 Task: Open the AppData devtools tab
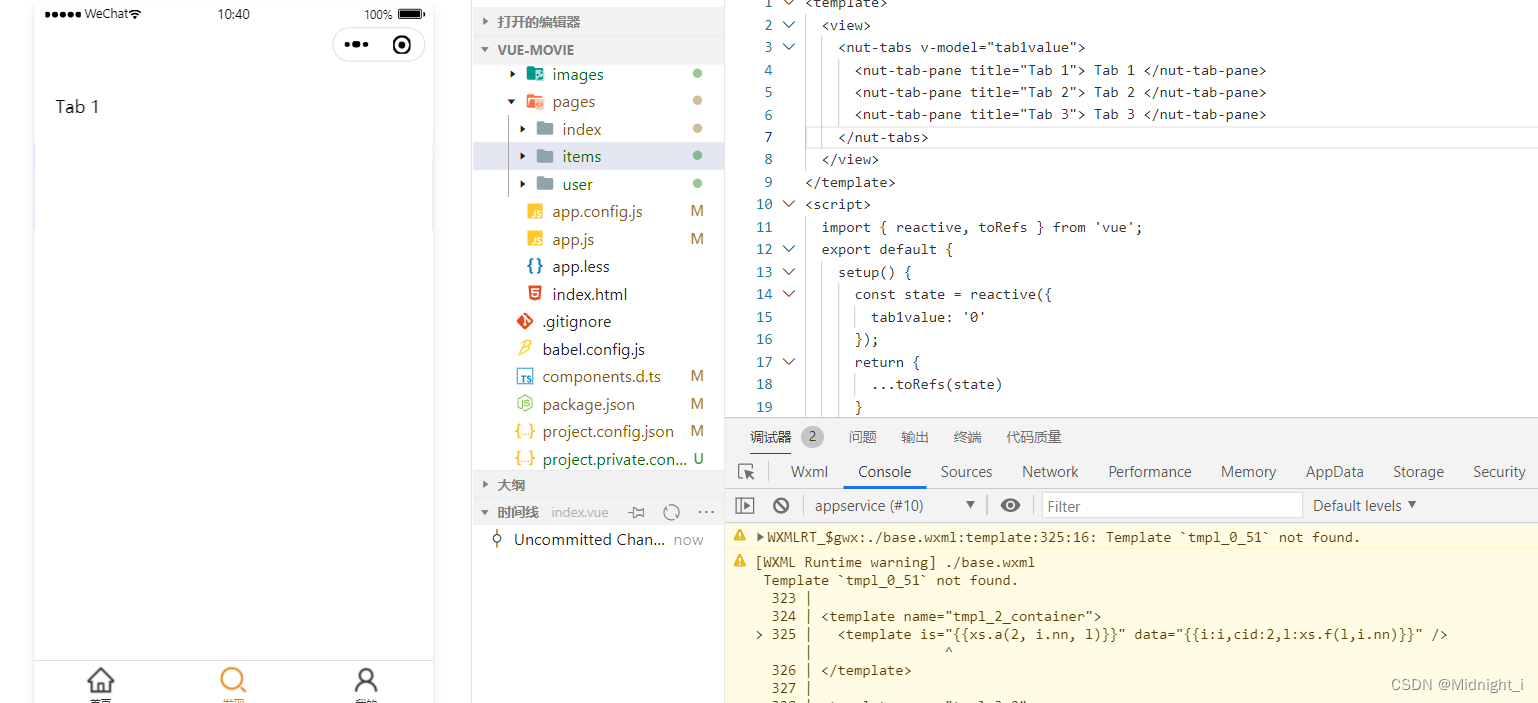(x=1334, y=472)
